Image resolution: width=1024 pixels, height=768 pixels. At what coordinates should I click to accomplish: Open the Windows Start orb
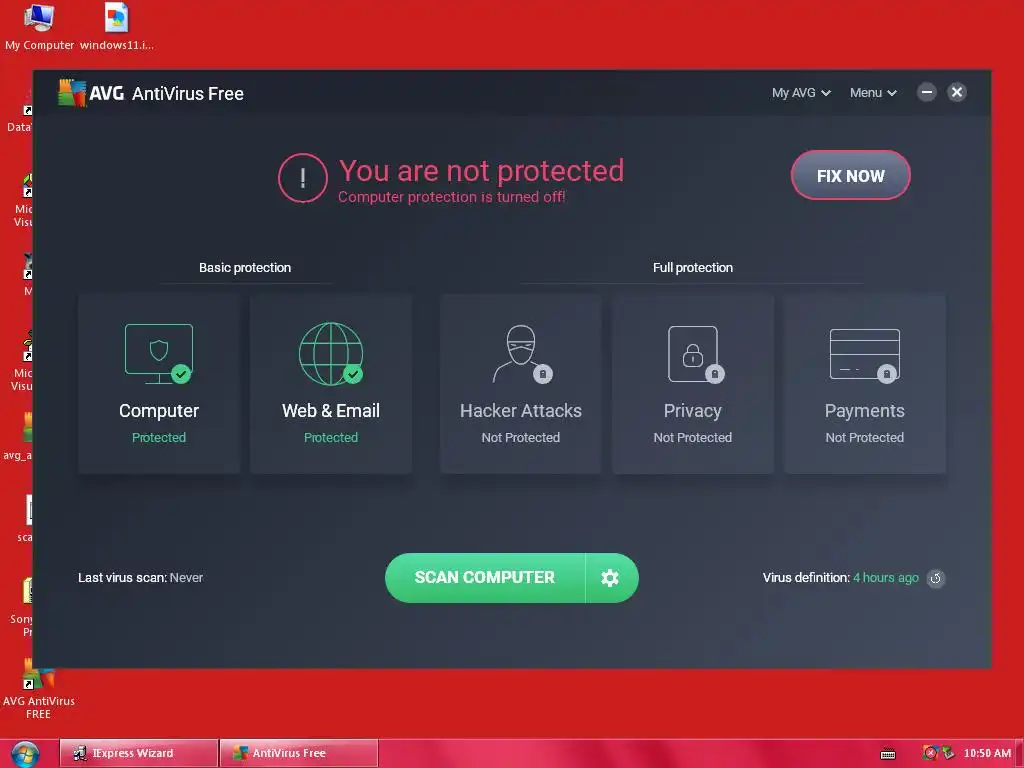[25, 754]
